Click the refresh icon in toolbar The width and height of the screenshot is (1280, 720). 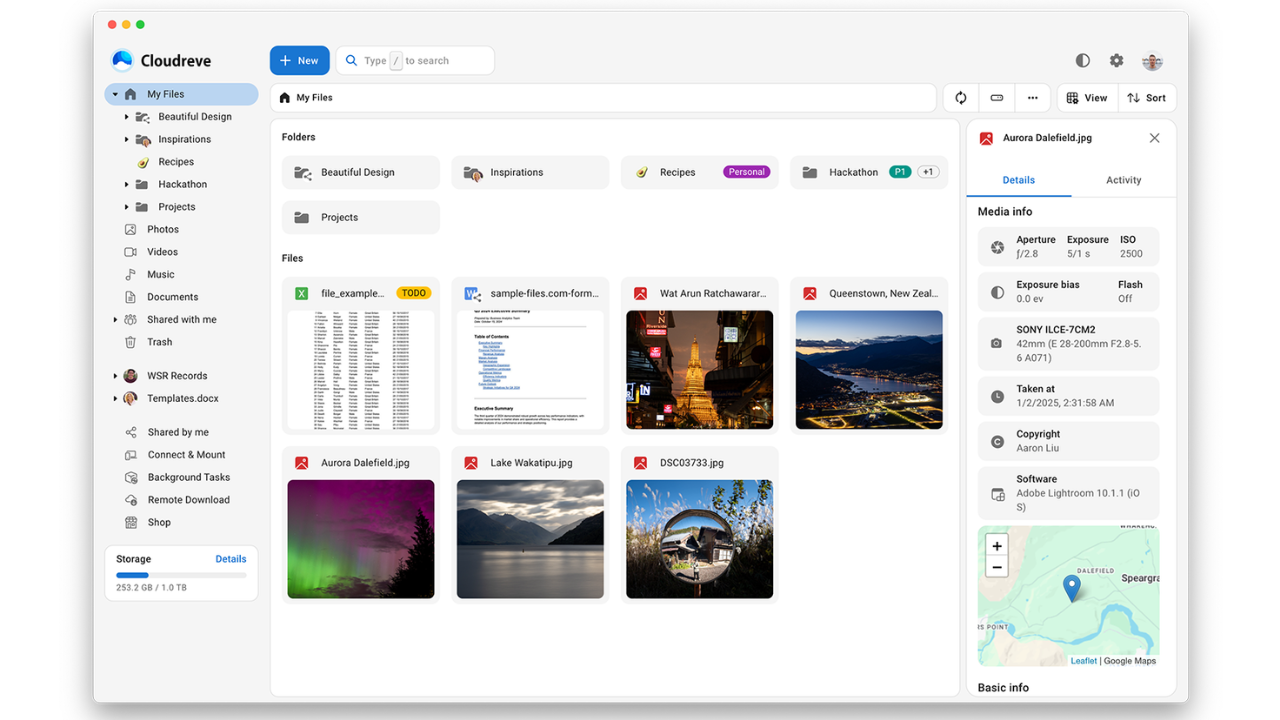(x=961, y=98)
